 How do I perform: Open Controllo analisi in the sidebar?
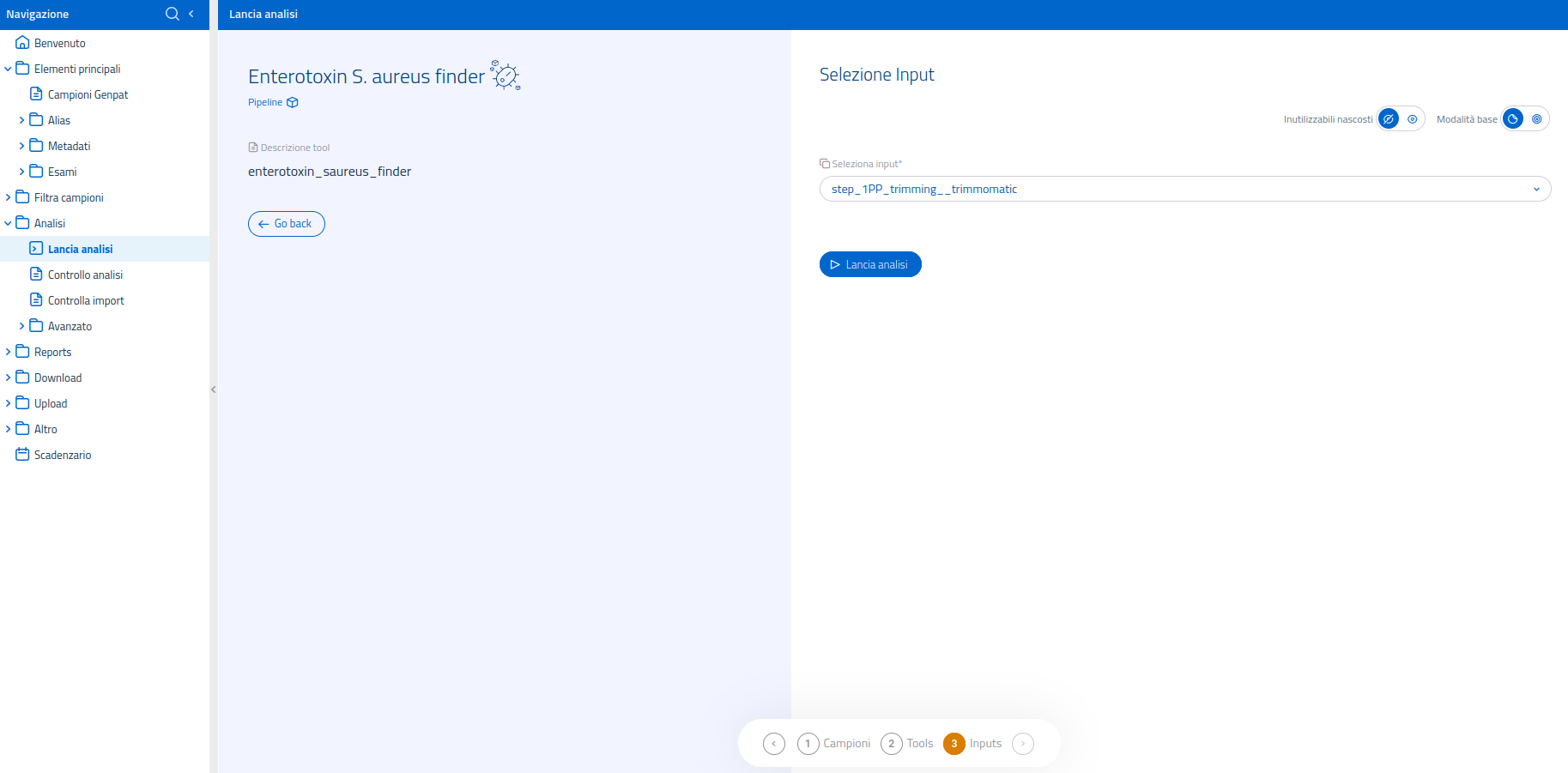click(x=85, y=275)
